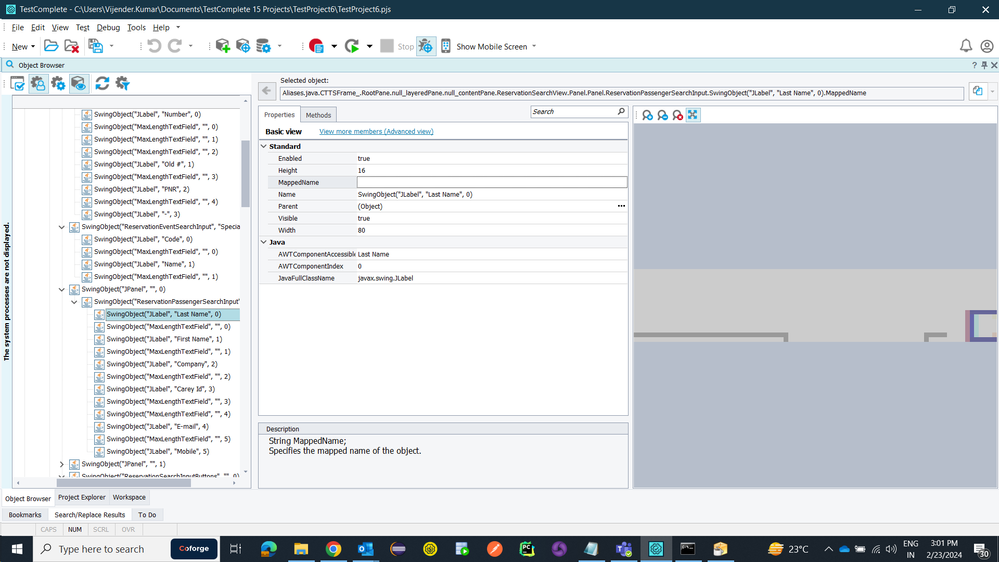Click the Record Test red button
Image resolution: width=999 pixels, height=562 pixels.
click(x=316, y=46)
